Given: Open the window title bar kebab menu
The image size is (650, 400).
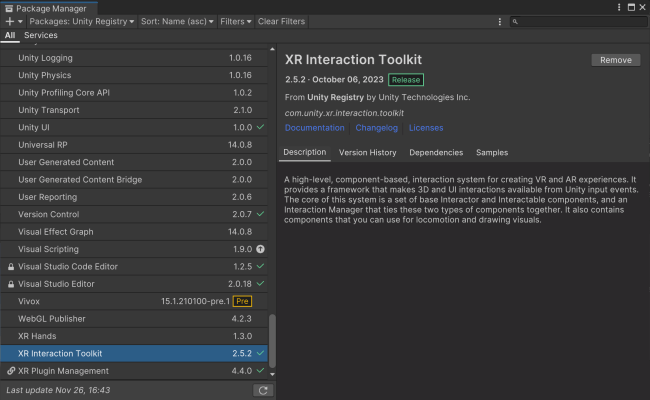Looking at the screenshot, I should coord(619,7).
